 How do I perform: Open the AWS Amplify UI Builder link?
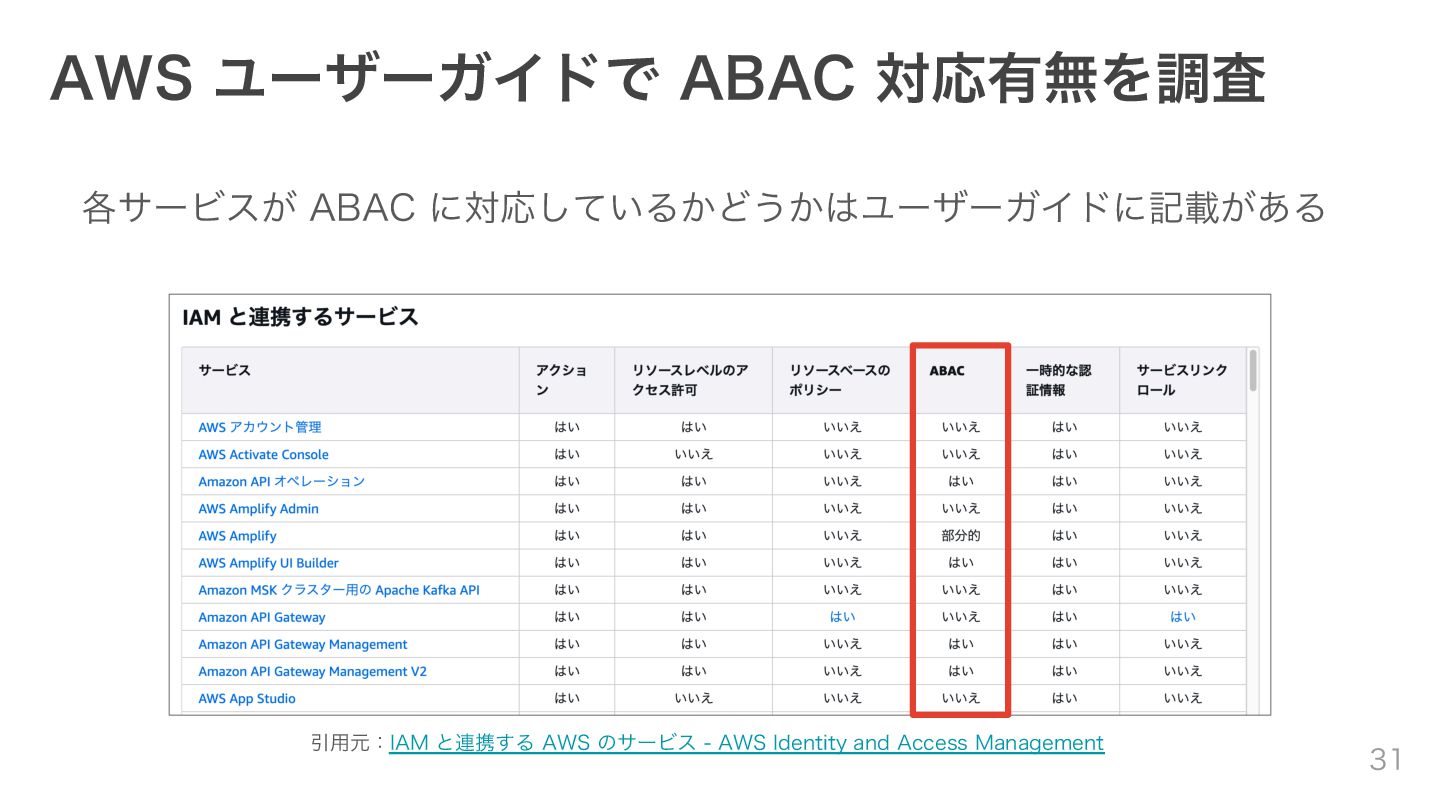pyautogui.click(x=268, y=563)
